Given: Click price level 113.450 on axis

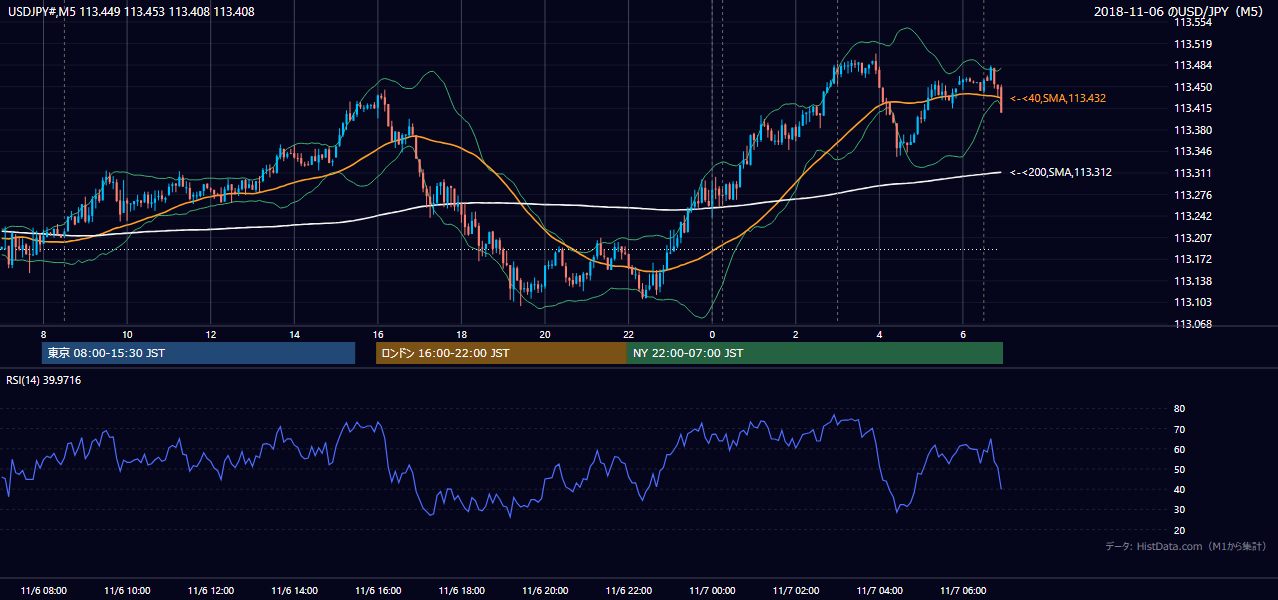Looking at the screenshot, I should (x=1193, y=87).
